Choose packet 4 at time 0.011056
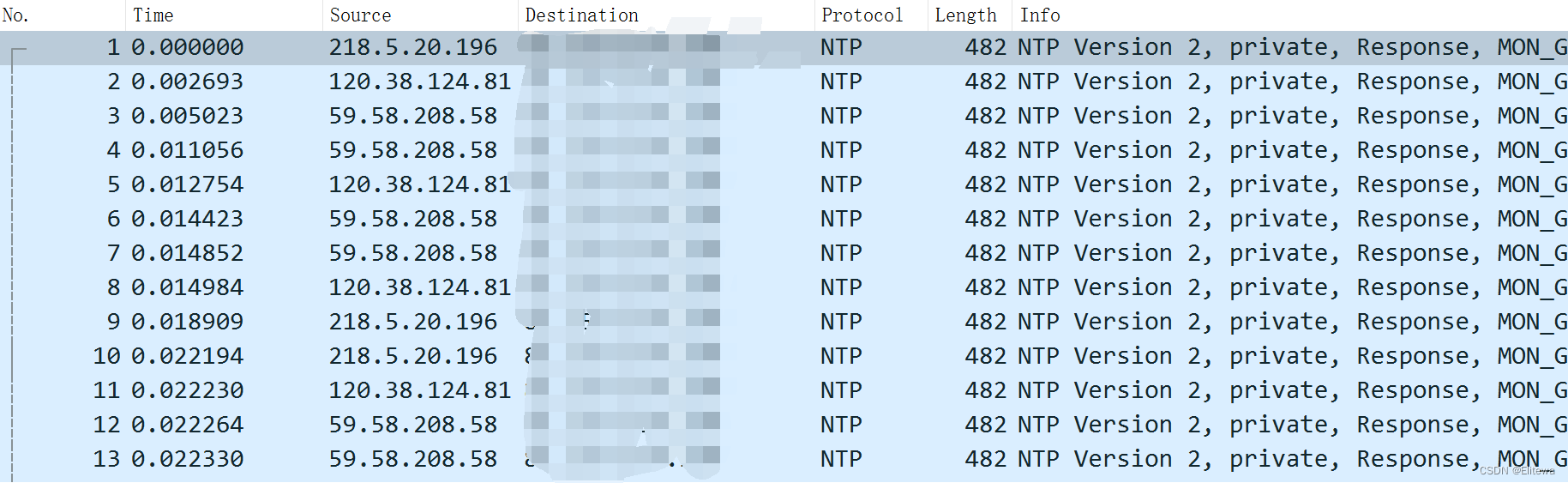This screenshot has width=1568, height=483. coord(187,151)
